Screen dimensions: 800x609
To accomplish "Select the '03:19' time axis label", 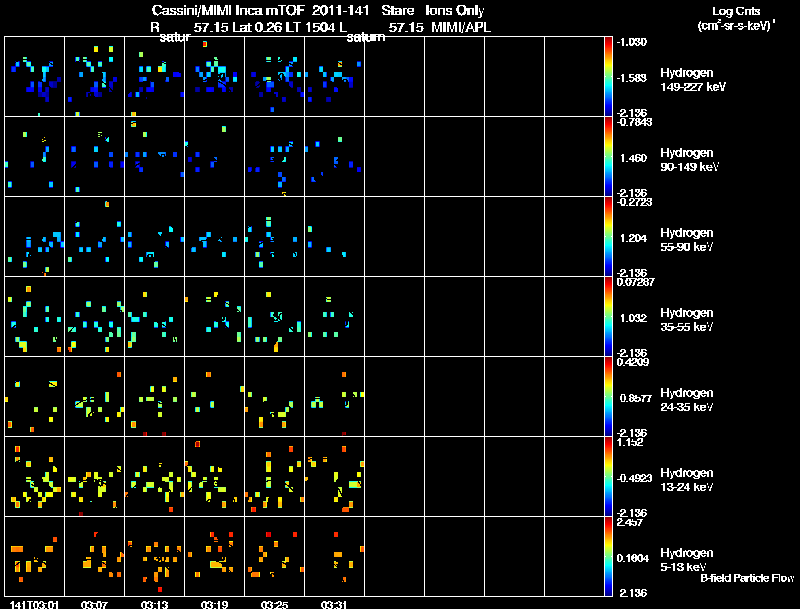I will (x=214, y=604).
